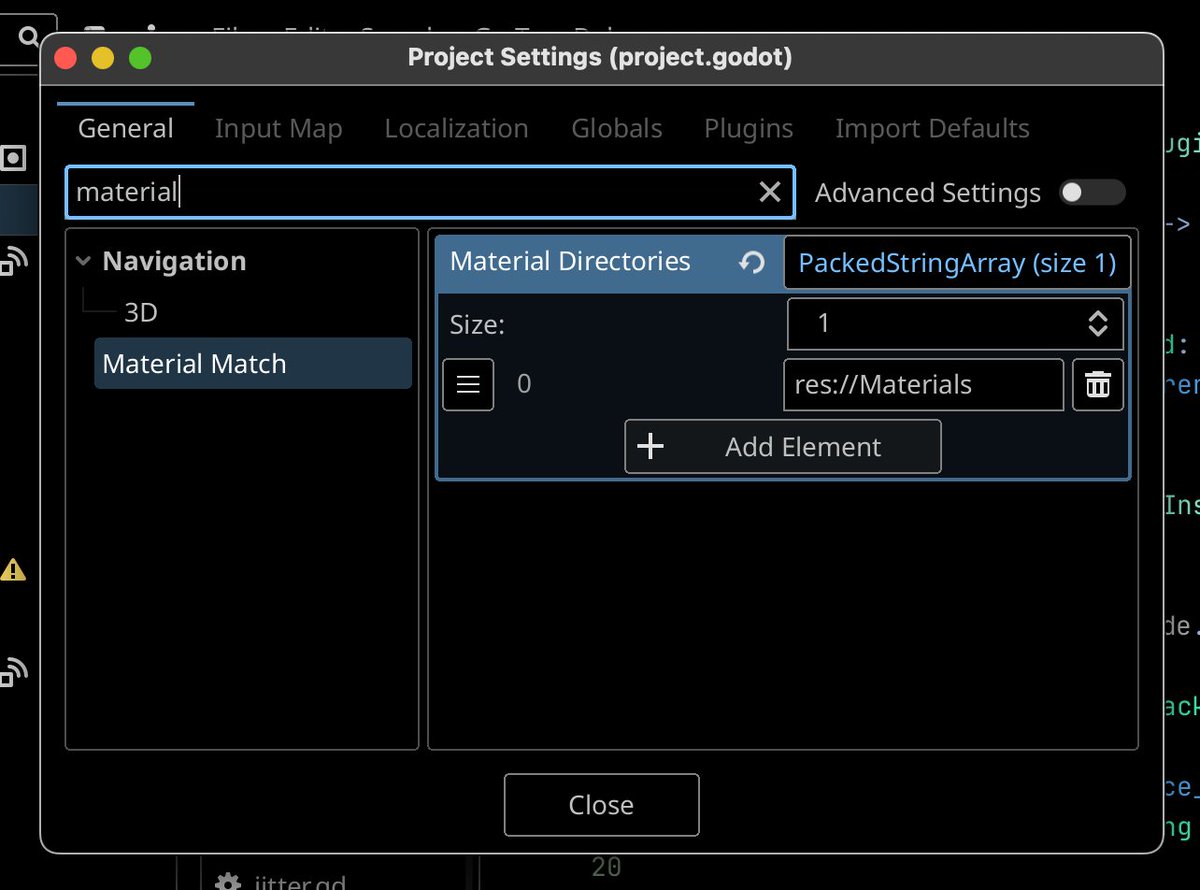Click the Advanced Settings label
The width and height of the screenshot is (1200, 890).
point(928,193)
